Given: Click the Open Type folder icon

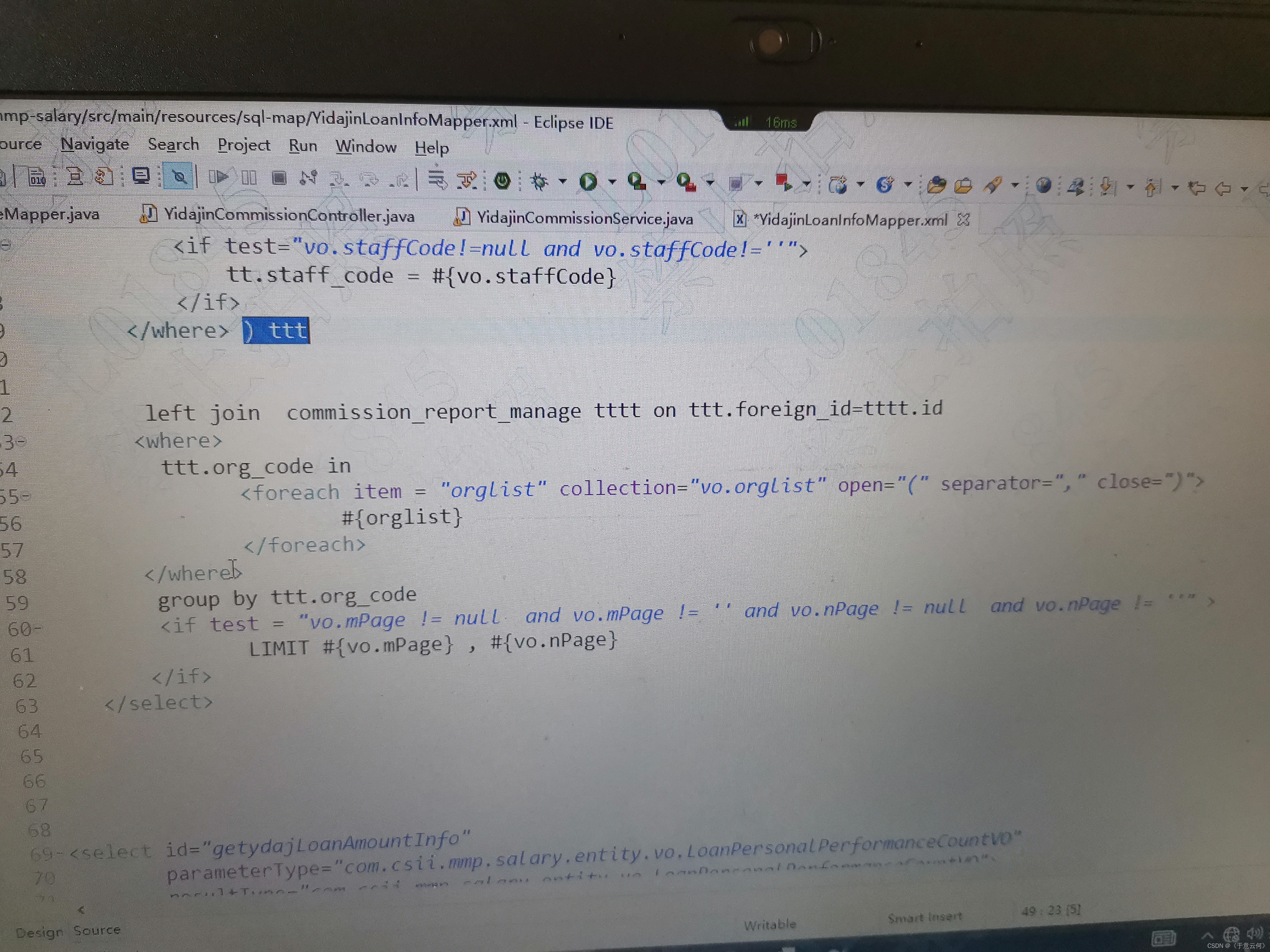Looking at the screenshot, I should (x=936, y=185).
